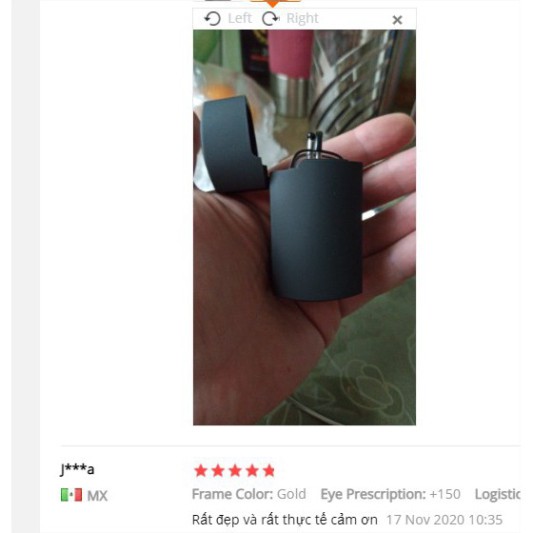Click the orange pointer arrow under the selected thumbnail
This screenshot has height=533, width=533.
[273, 4]
